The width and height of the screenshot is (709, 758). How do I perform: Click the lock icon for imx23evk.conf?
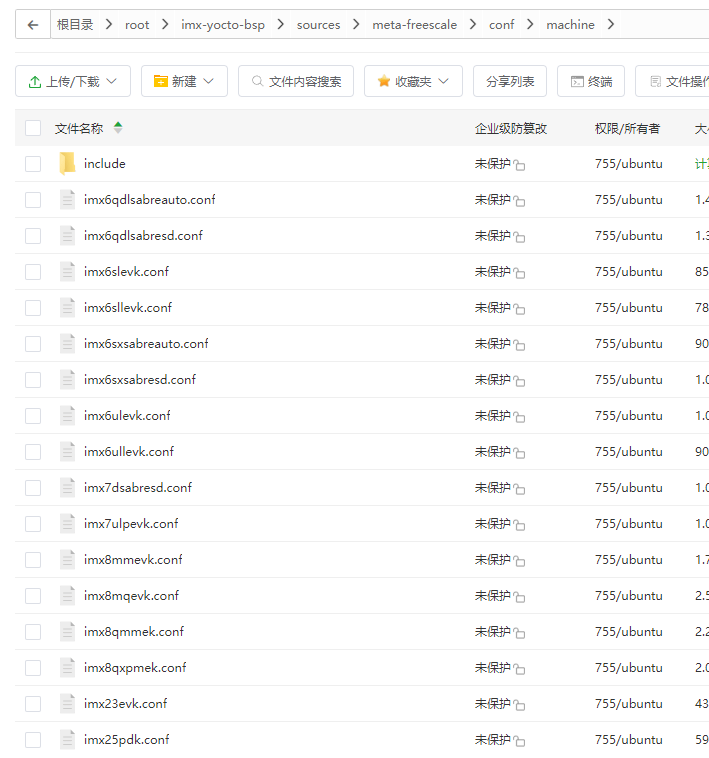click(x=520, y=705)
